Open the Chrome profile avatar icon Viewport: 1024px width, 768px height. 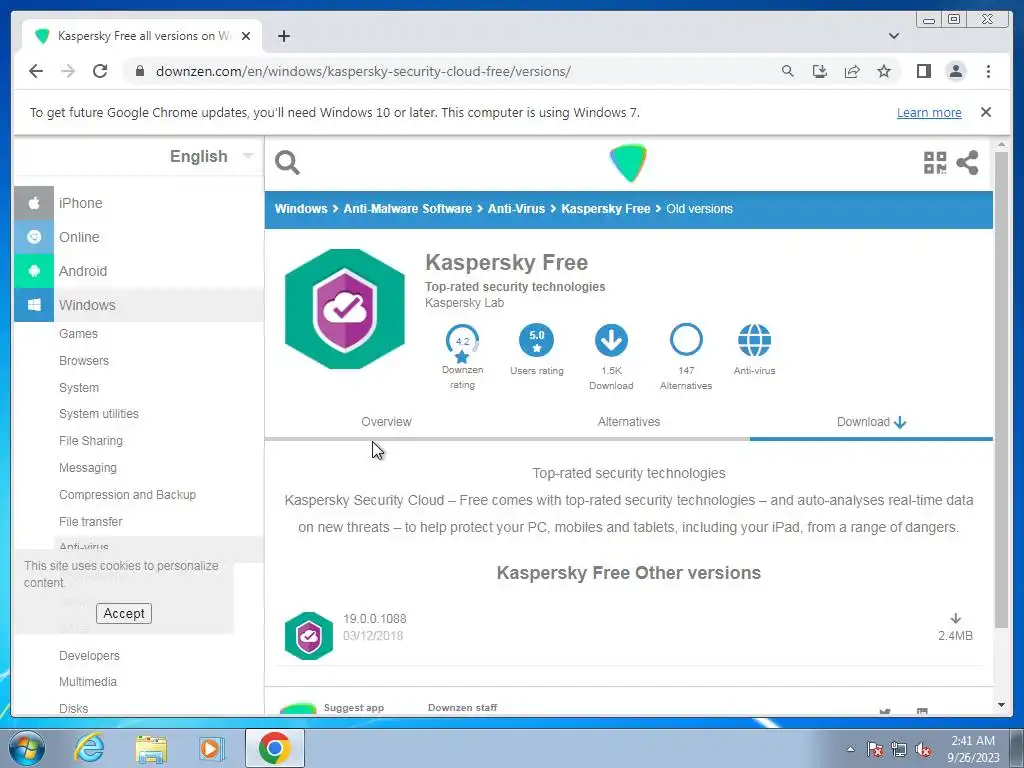point(955,71)
